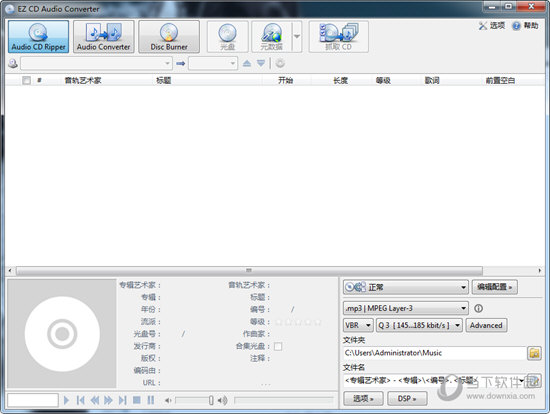The width and height of the screenshot is (550, 414).
Task: Open the 正常 profile dropdown
Action: [405, 287]
